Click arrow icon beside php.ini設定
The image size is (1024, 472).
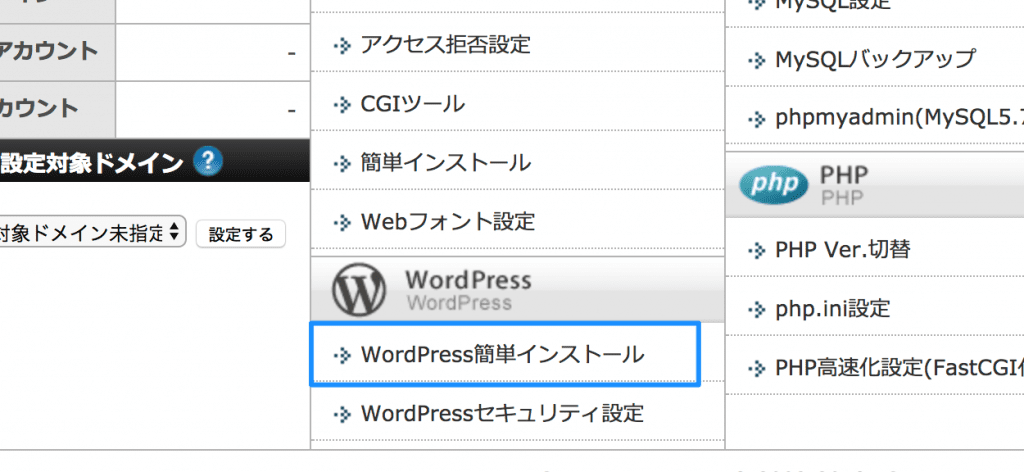756,309
